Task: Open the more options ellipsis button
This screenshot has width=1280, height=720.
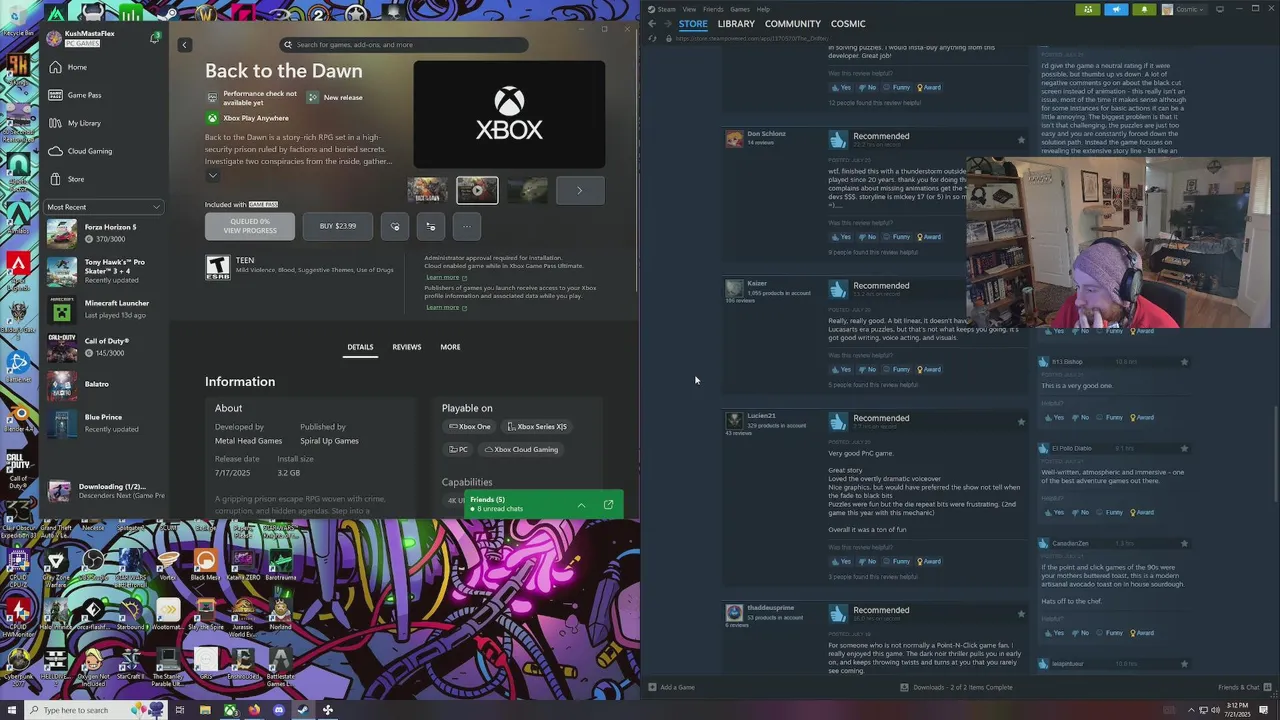Action: (x=467, y=226)
